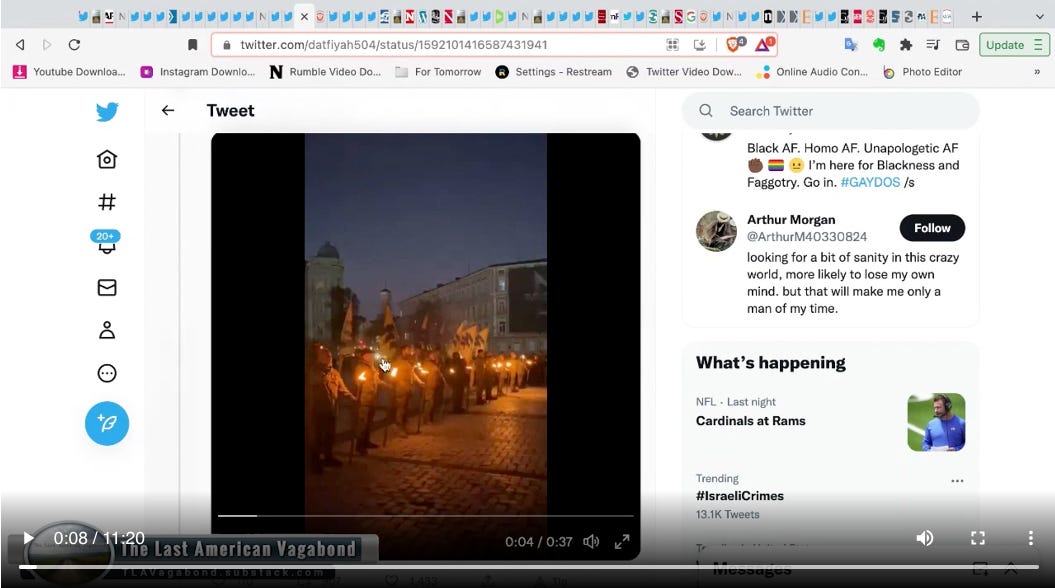The width and height of the screenshot is (1055, 588).
Task: Open Brave Rewards triangle icon
Action: pyautogui.click(x=764, y=44)
